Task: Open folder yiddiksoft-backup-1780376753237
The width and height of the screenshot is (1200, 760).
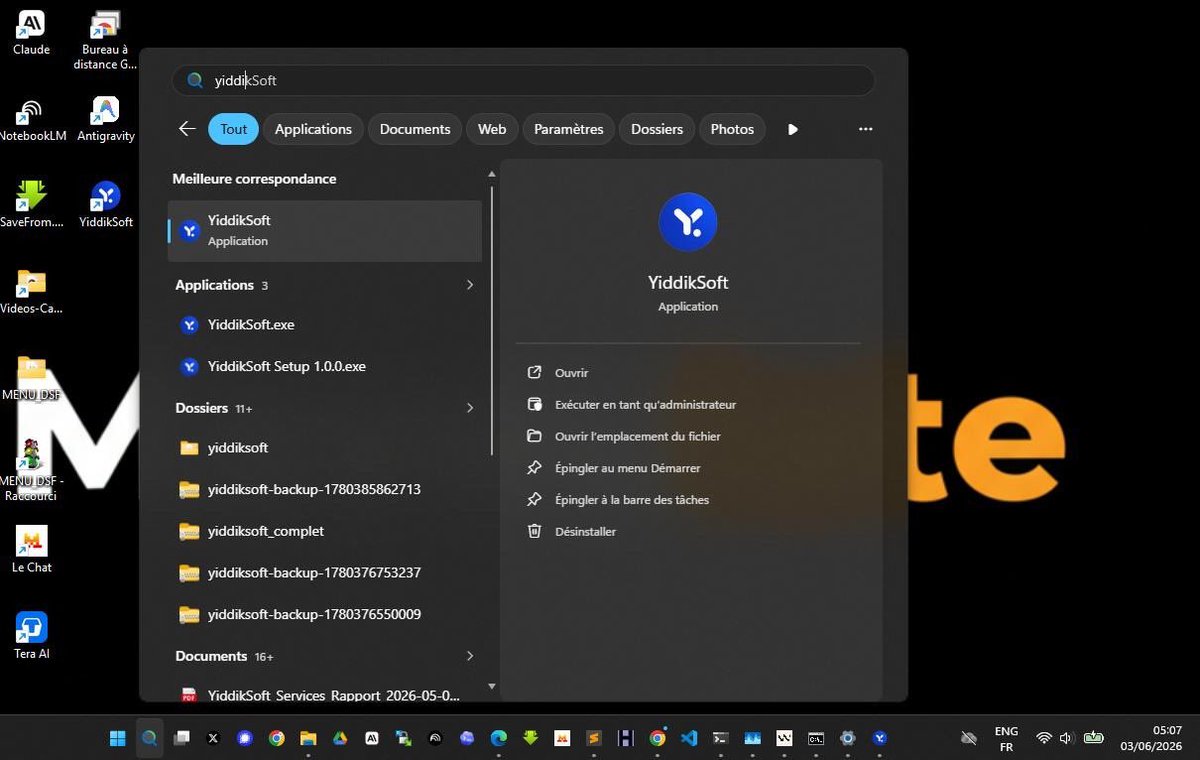Action: point(325,573)
